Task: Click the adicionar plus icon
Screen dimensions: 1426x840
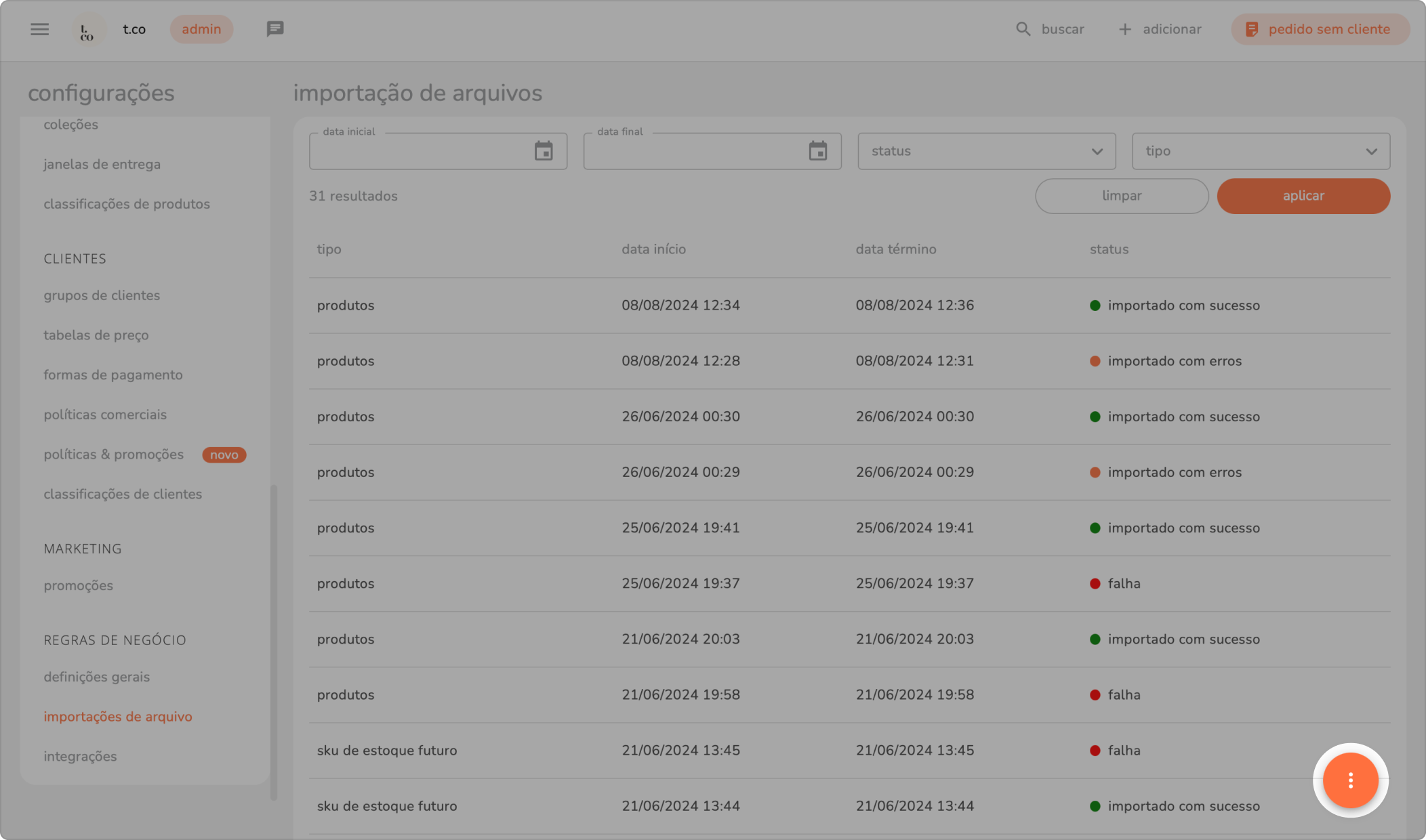Action: 1124,29
